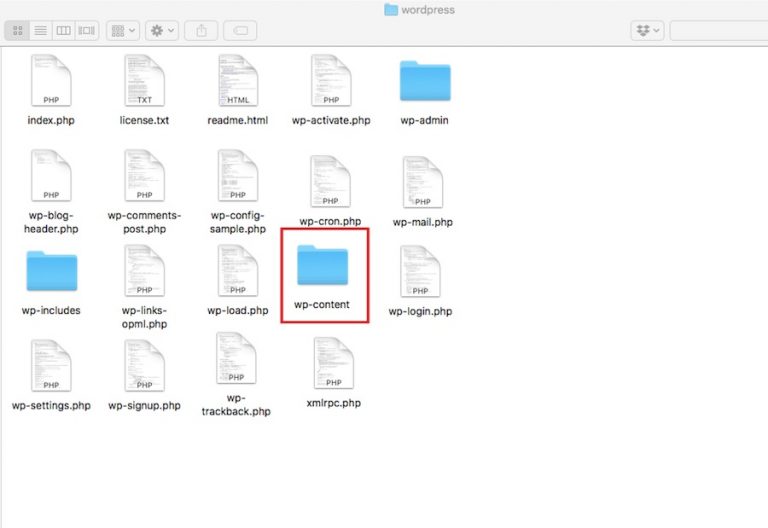This screenshot has width=768, height=528.
Task: Click the Edit Tags toolbar button
Action: click(240, 31)
